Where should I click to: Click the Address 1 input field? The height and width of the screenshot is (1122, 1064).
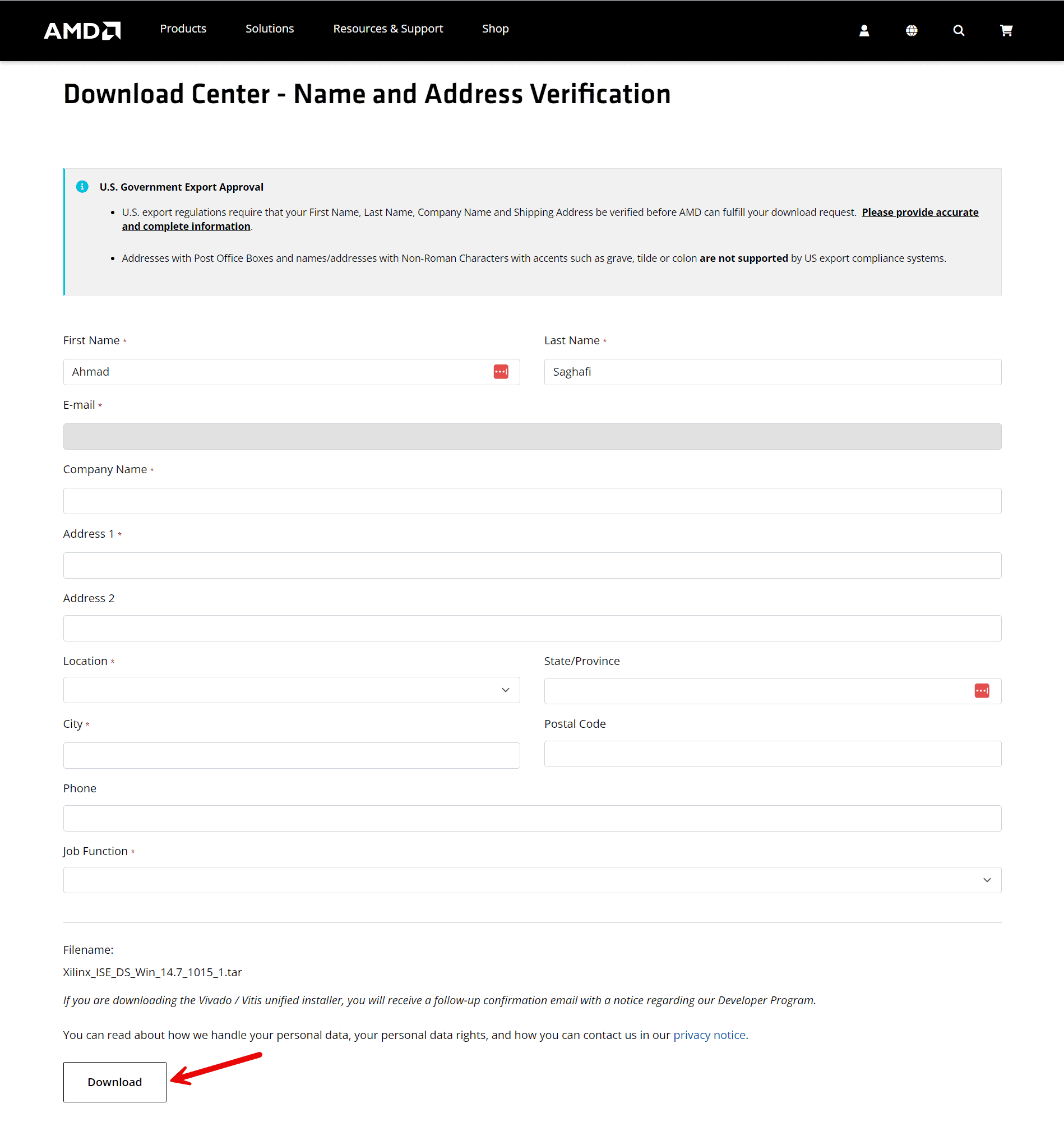[x=532, y=565]
